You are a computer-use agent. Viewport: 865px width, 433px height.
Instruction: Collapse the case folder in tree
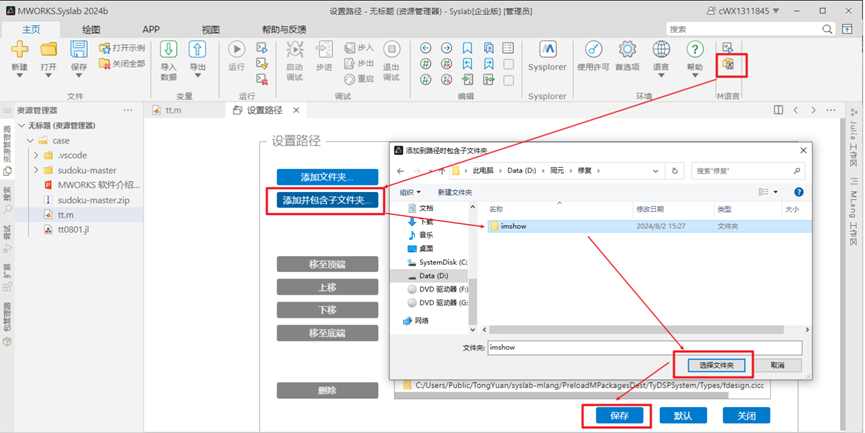(x=30, y=141)
